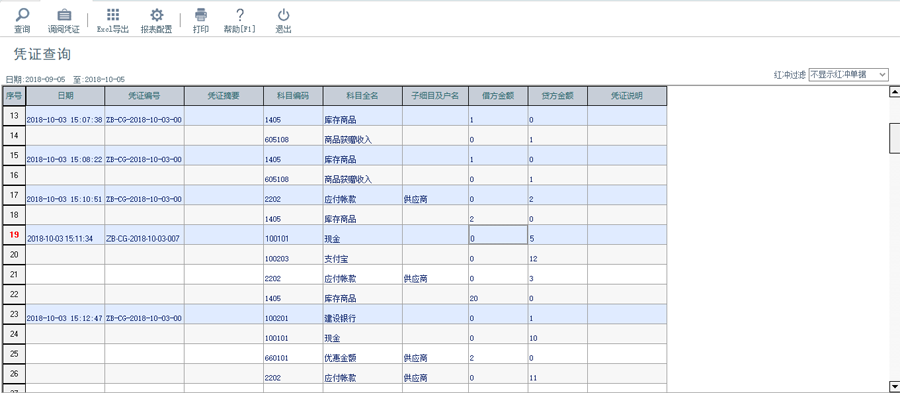
Task: Print the report with the 打印 icon
Action: (201, 15)
